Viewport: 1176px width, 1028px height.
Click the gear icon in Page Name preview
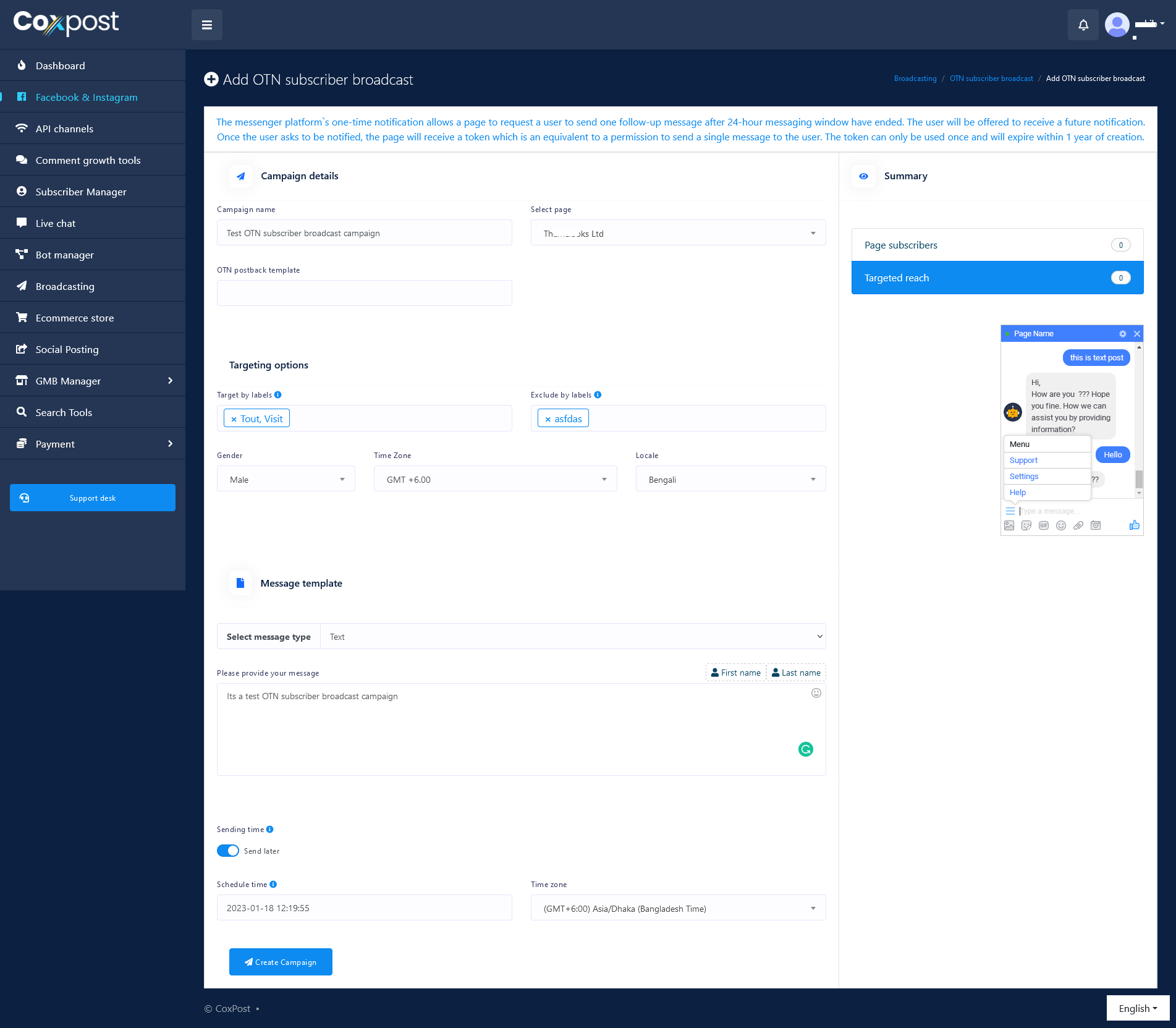[x=1122, y=334]
